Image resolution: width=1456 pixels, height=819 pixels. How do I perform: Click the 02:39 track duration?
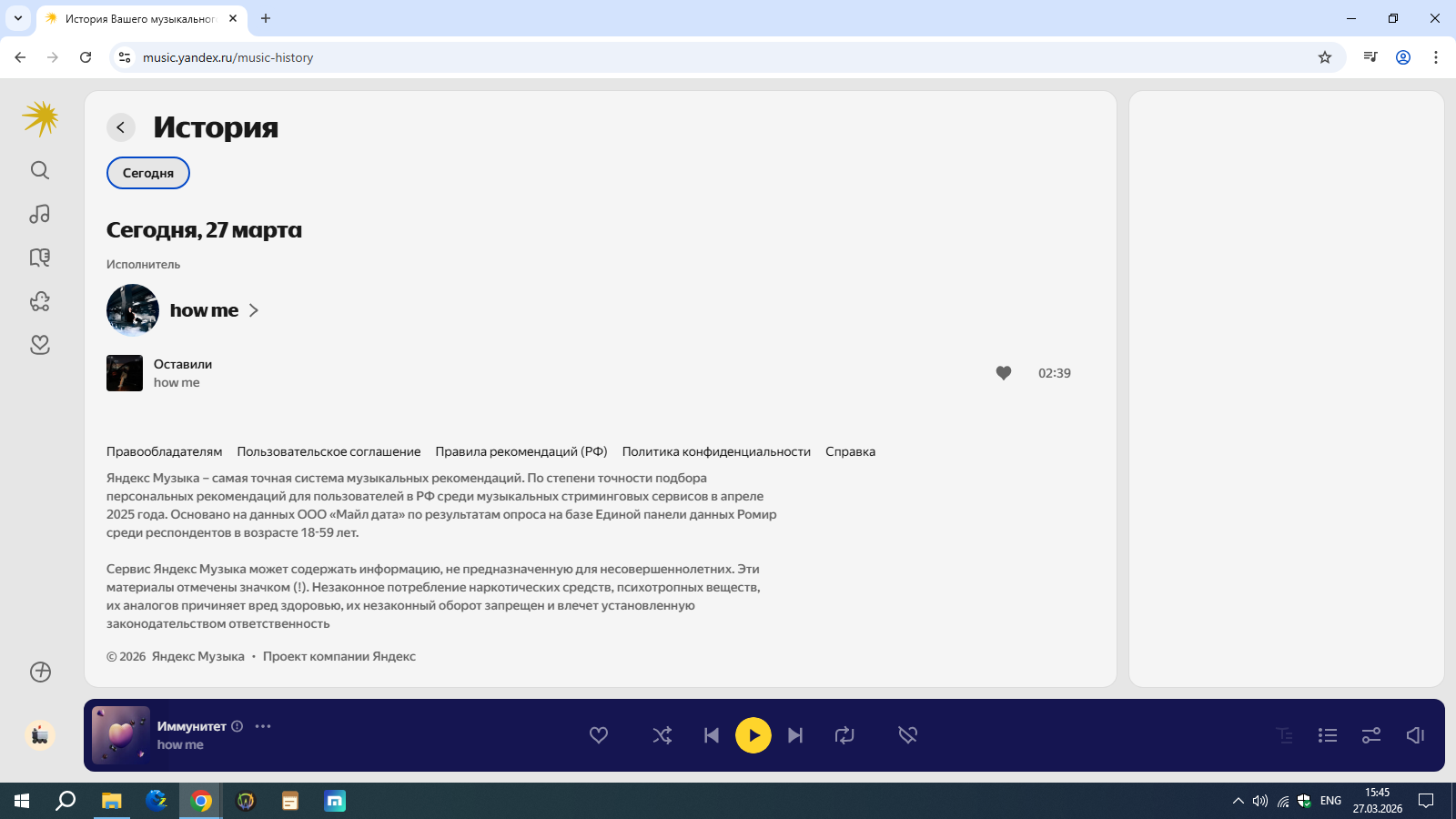(1055, 373)
